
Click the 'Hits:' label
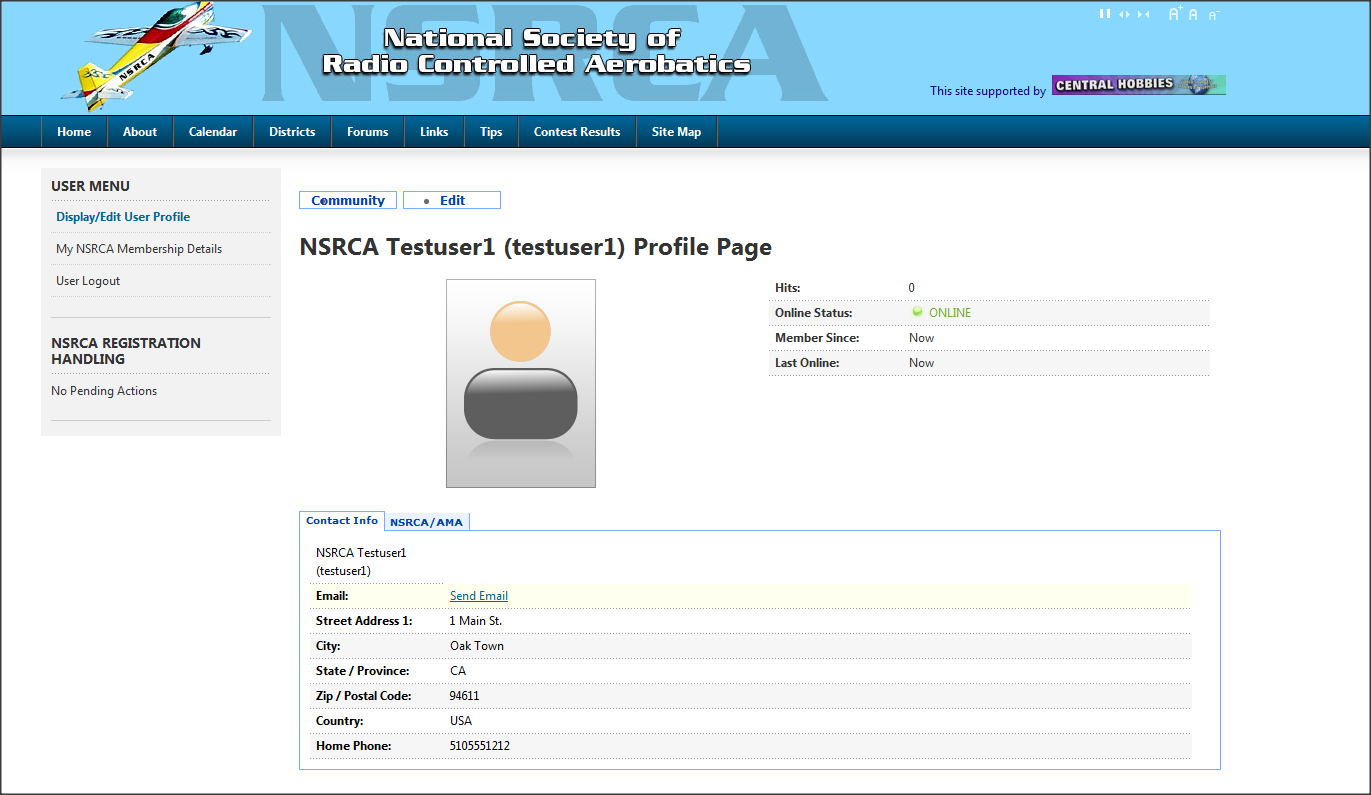788,288
